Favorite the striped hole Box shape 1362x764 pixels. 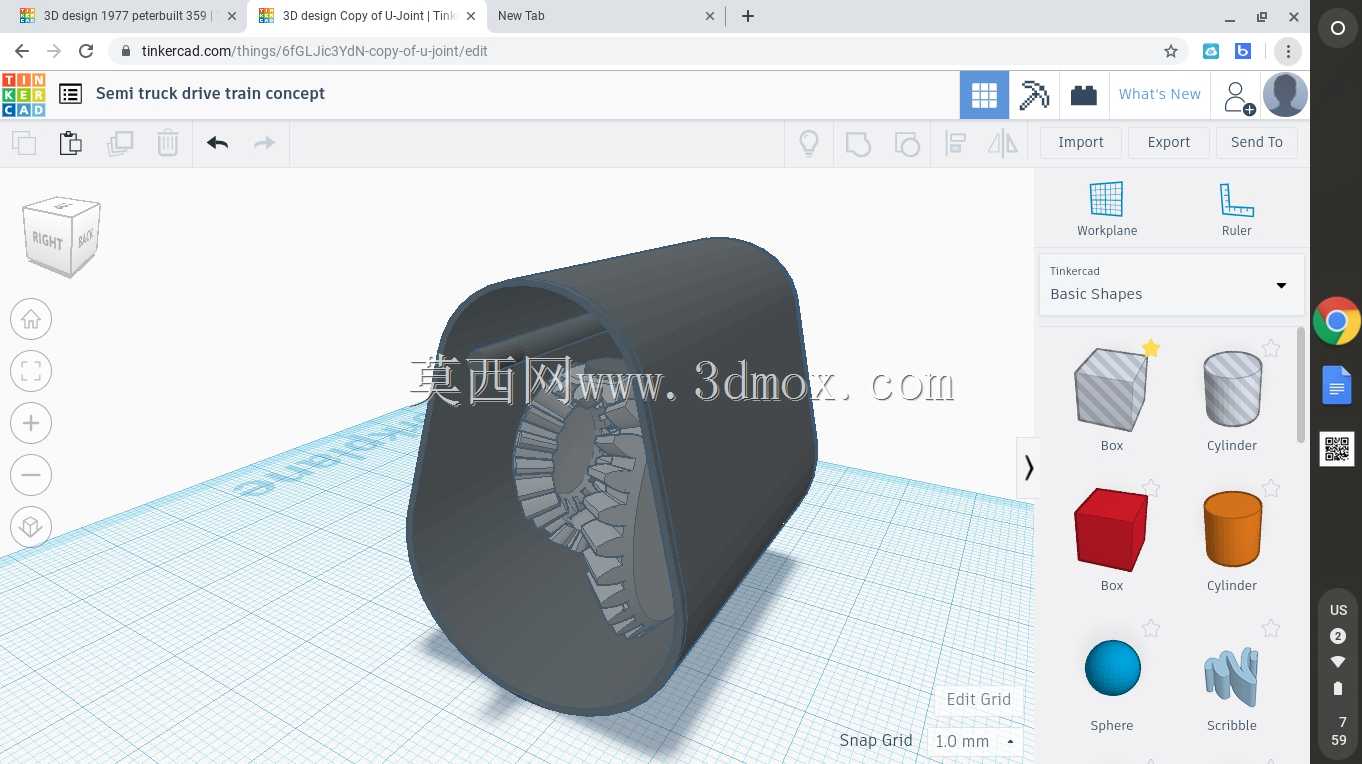point(1151,348)
